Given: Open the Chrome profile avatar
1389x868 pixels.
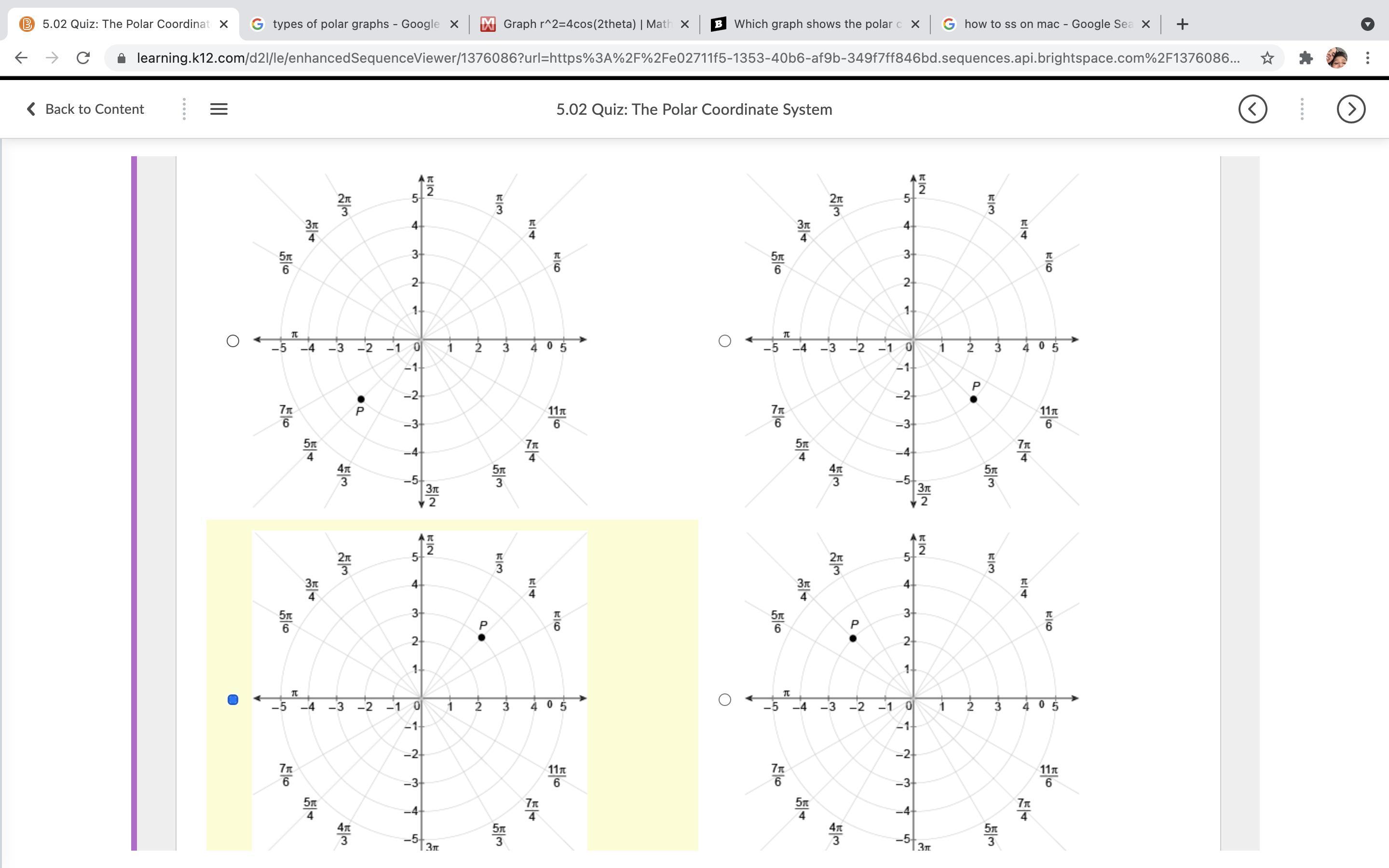Looking at the screenshot, I should coord(1337,58).
